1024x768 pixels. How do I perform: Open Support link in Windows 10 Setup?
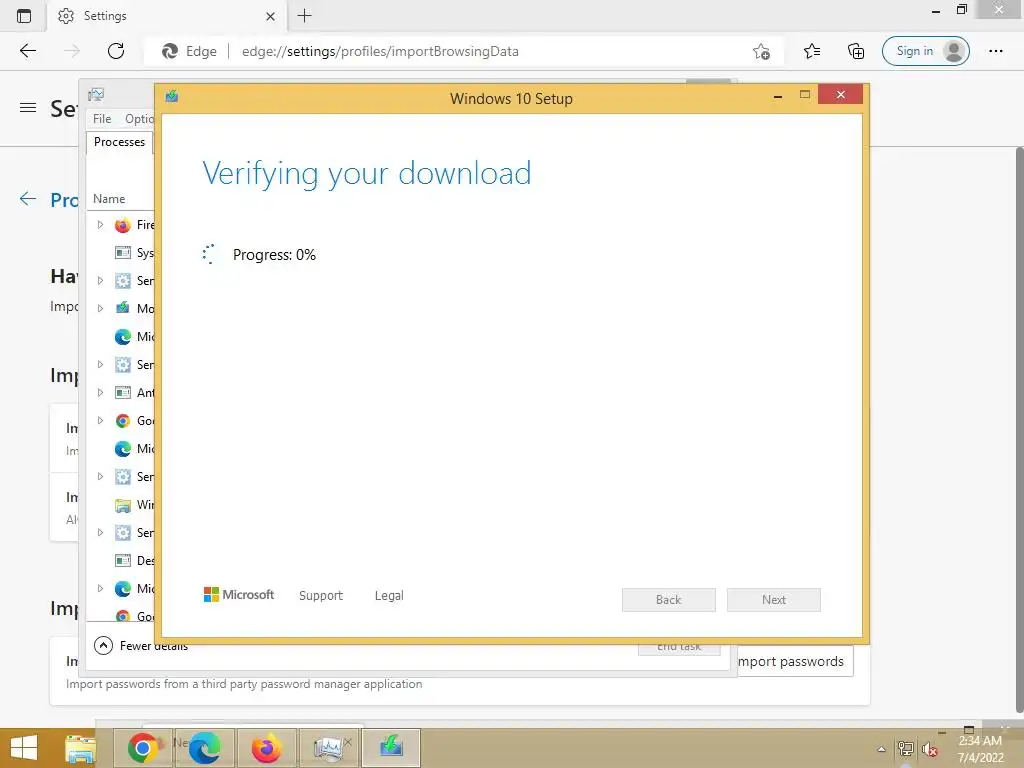[x=321, y=596]
